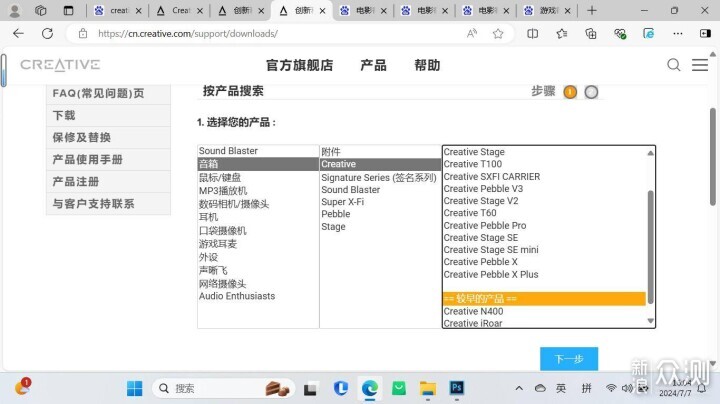Select step 1 orange indicator
720x404 pixels.
[570, 92]
